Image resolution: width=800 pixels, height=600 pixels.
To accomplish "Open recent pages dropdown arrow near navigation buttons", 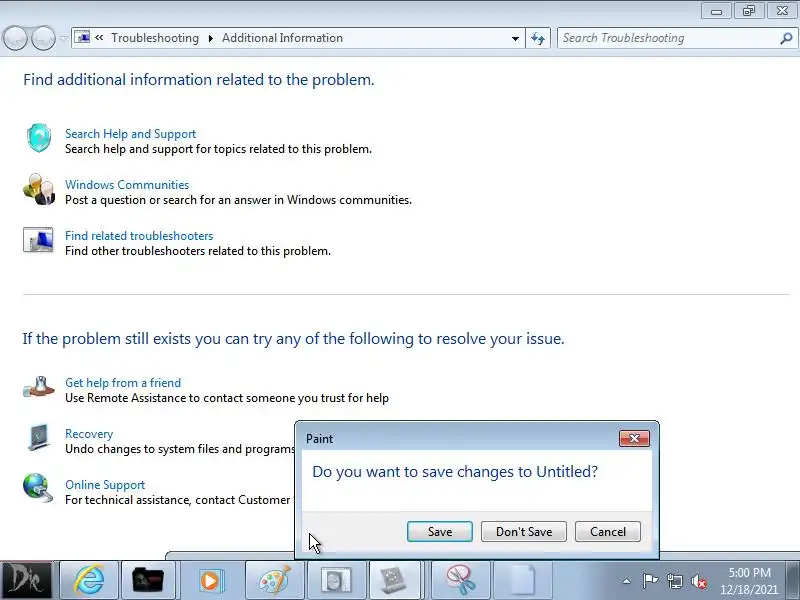I will click(x=64, y=38).
